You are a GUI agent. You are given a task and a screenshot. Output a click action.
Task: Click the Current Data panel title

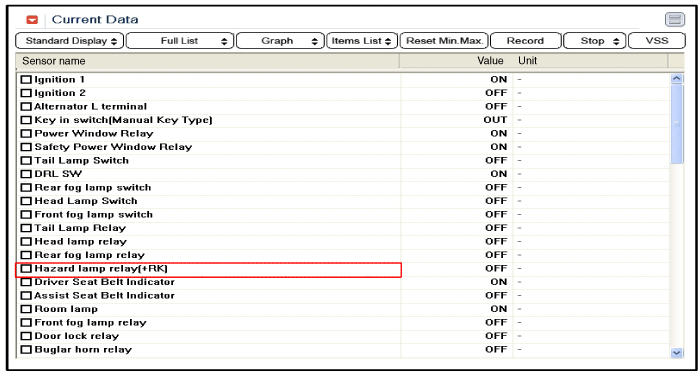click(95, 20)
